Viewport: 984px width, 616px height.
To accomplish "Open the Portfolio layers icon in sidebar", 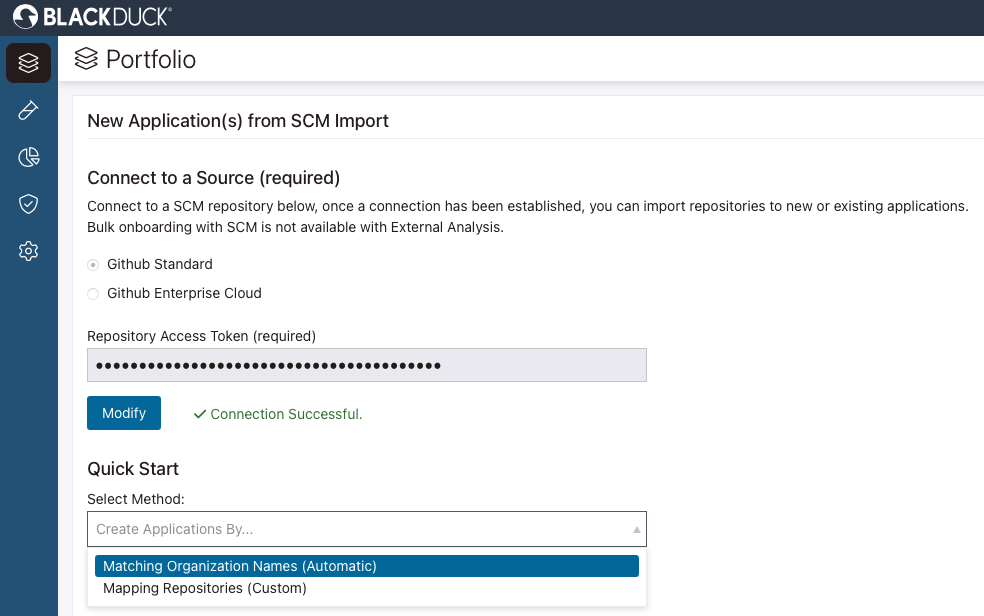I will tap(28, 63).
